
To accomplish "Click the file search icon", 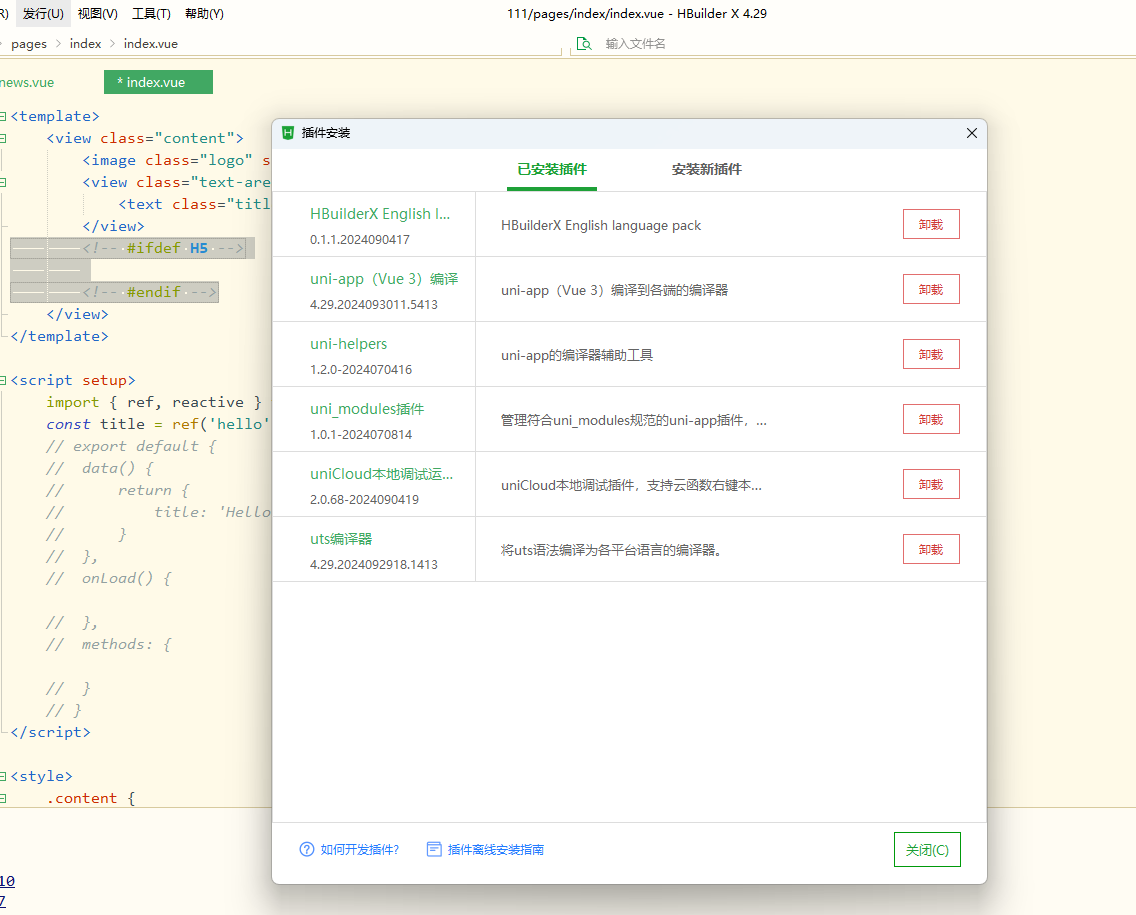I will click(x=584, y=43).
